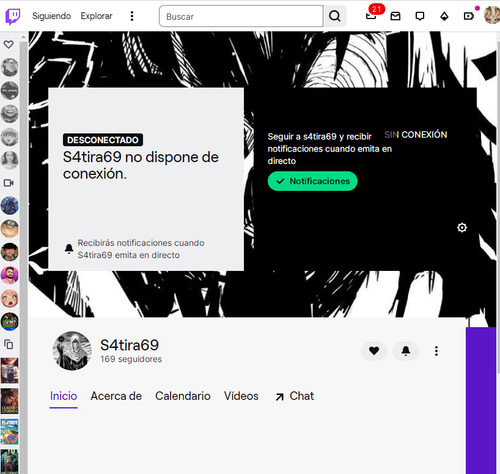Open the user profile avatar menu
500x474 pixels.
pyautogui.click(x=492, y=15)
